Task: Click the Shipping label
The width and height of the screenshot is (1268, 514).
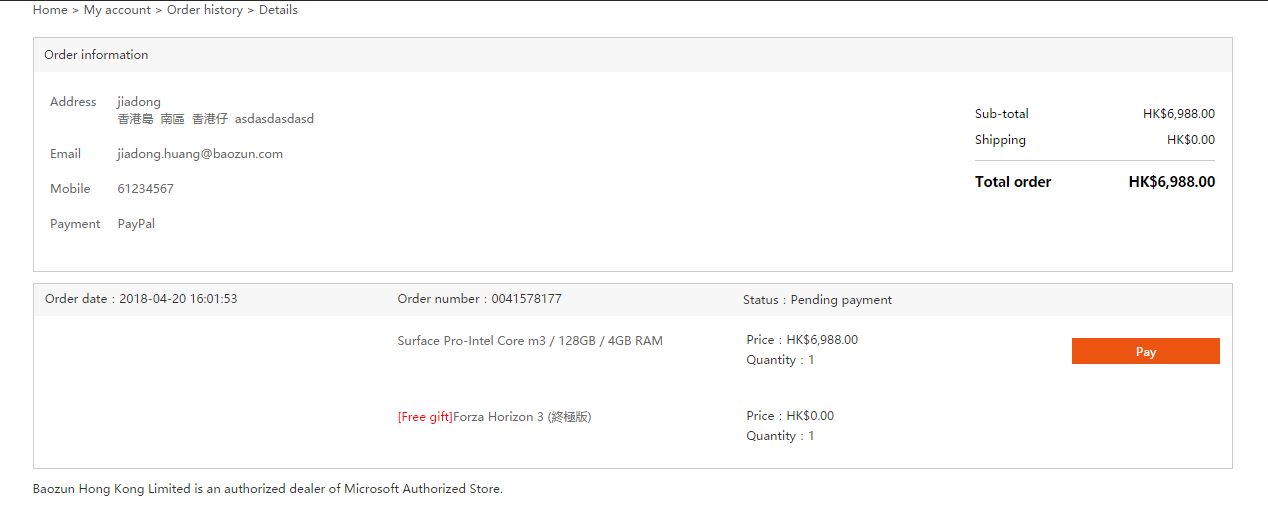Action: (x=1000, y=140)
